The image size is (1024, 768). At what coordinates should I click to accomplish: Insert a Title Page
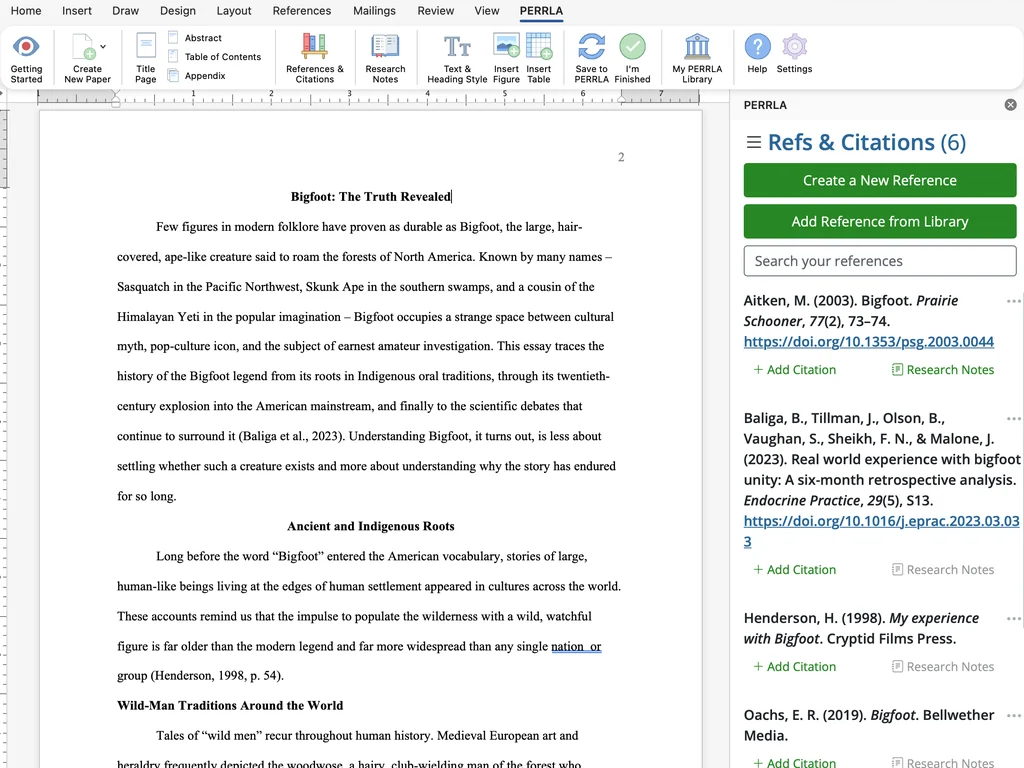point(146,57)
